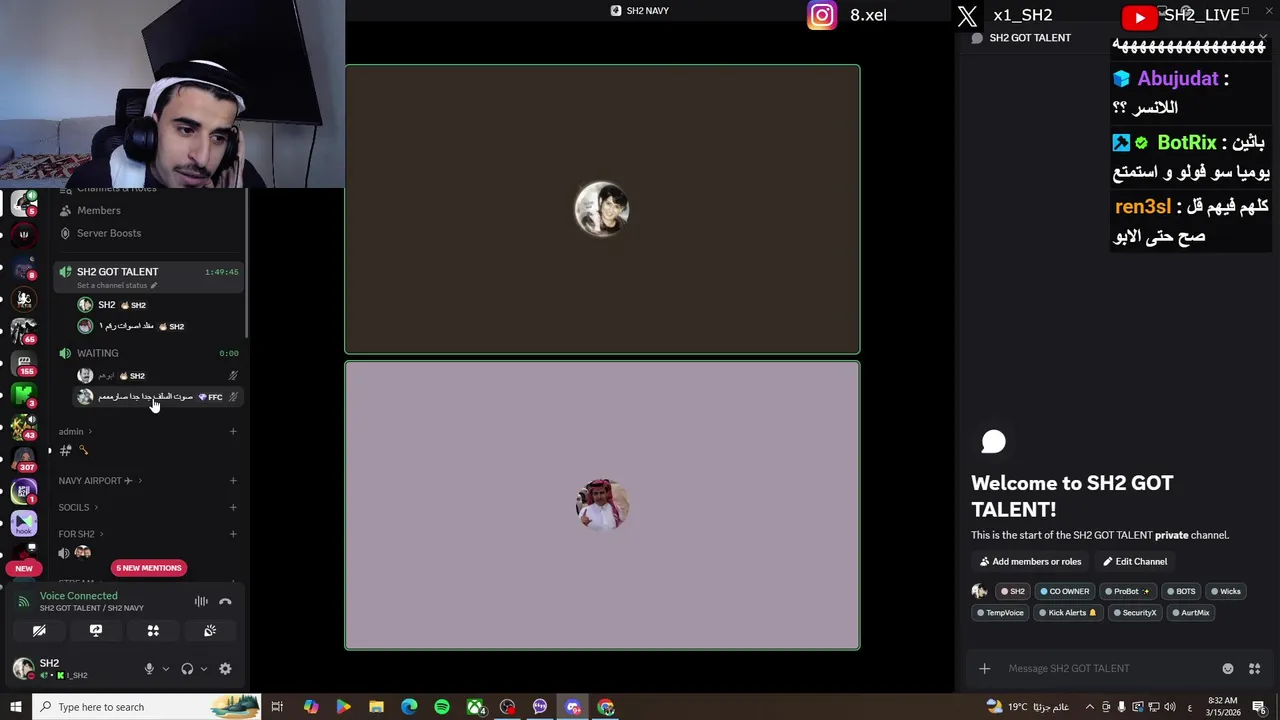Viewport: 1280px width, 720px height.
Task: Focus the top participant's video tile
Action: tap(602, 209)
